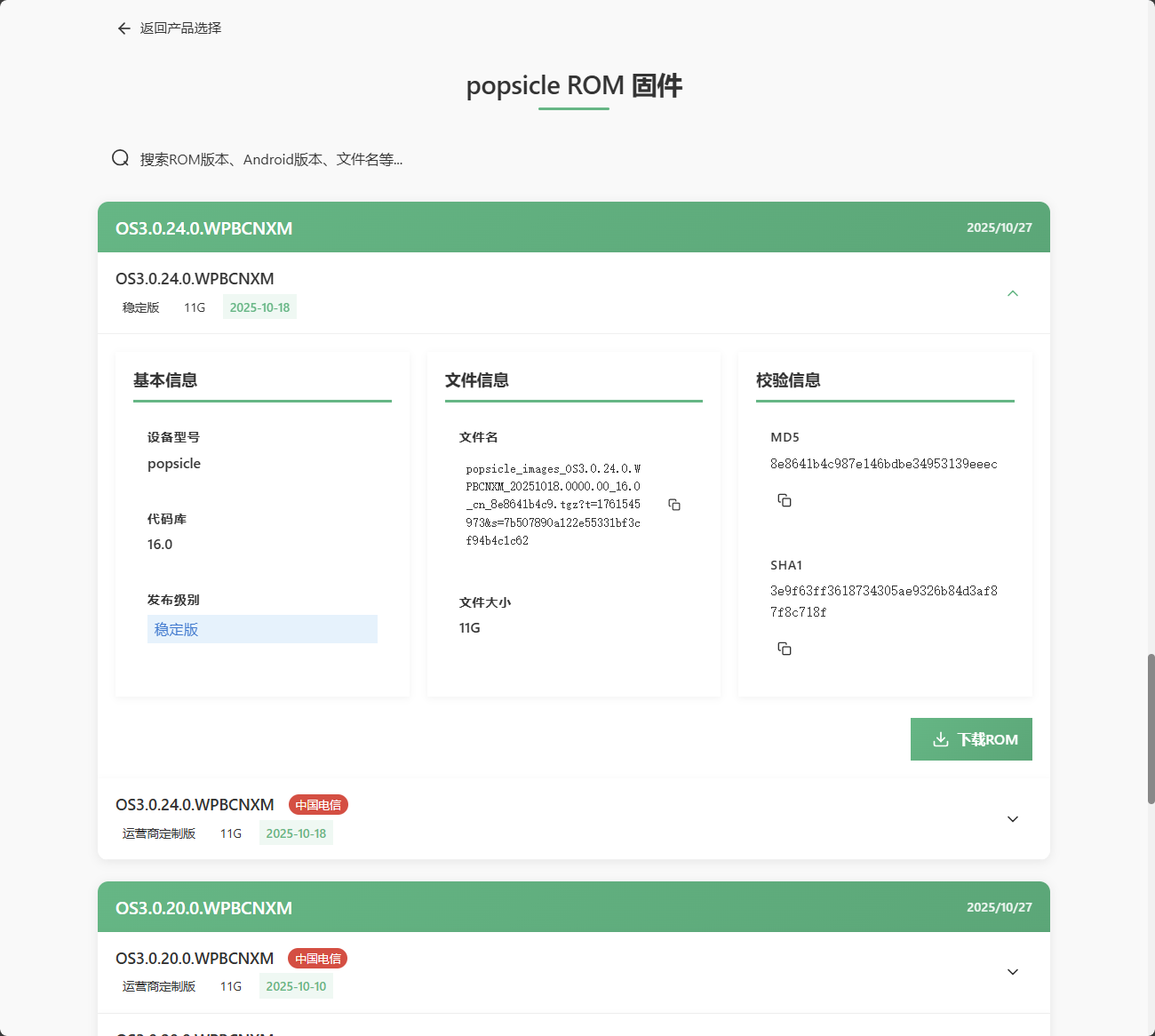
Task: Copy the SHA1 checksum value
Action: pos(784,648)
